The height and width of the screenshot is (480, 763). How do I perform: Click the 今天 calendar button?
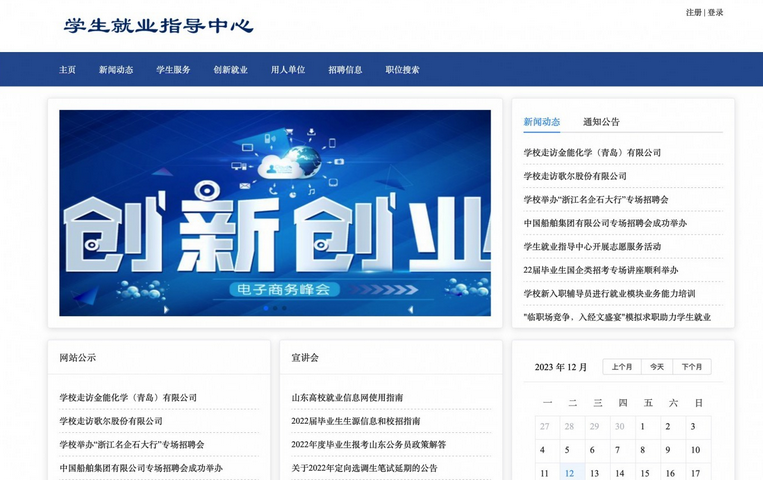pos(657,367)
